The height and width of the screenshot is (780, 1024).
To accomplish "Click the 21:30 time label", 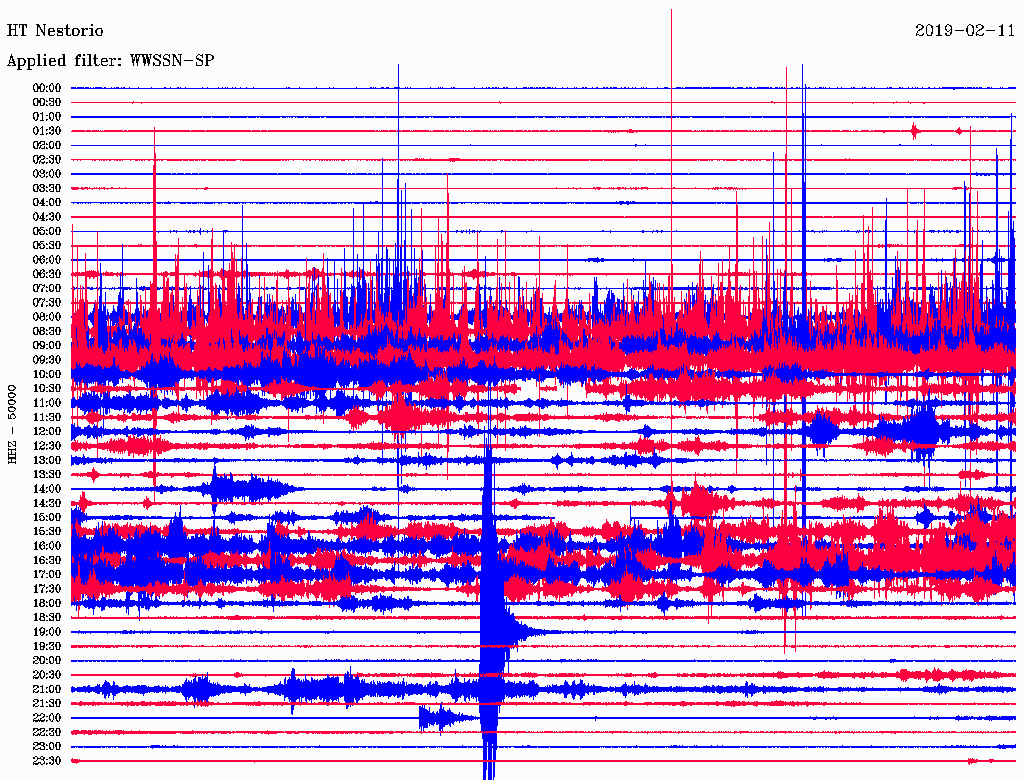I will coord(47,704).
